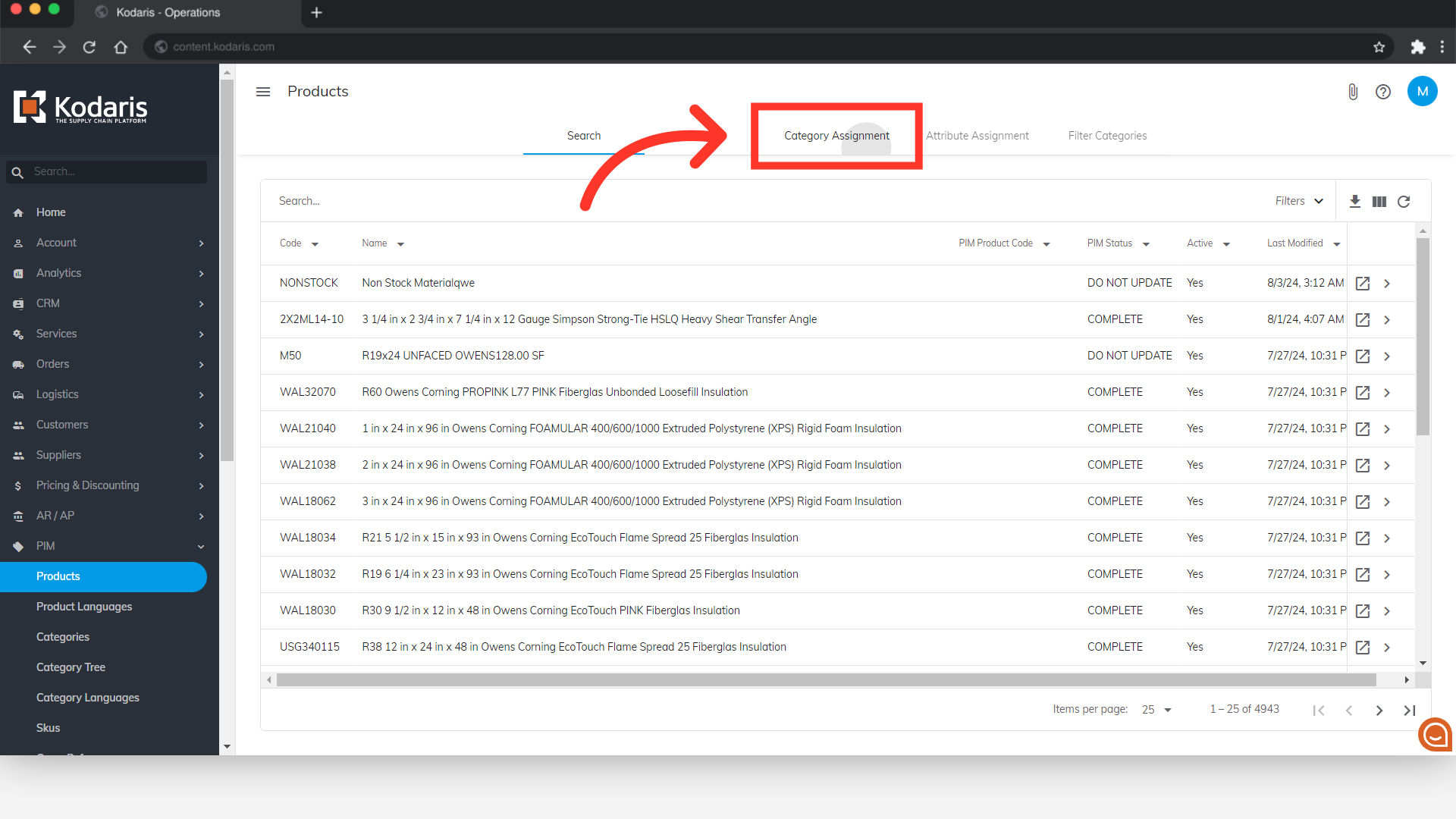Image resolution: width=1456 pixels, height=819 pixels.
Task: Click the help question mark icon
Action: (x=1383, y=92)
